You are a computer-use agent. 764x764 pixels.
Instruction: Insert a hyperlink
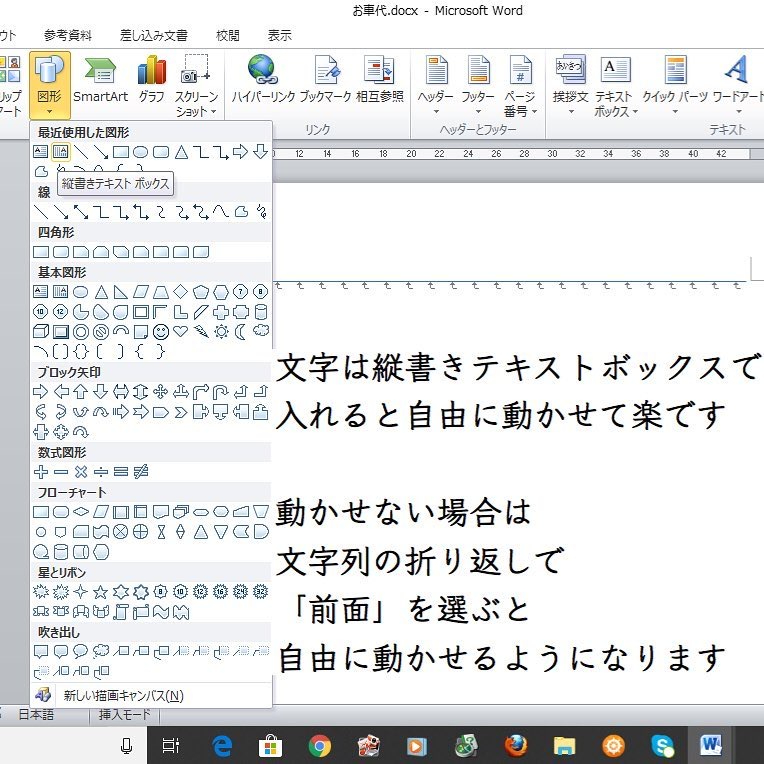coord(263,81)
